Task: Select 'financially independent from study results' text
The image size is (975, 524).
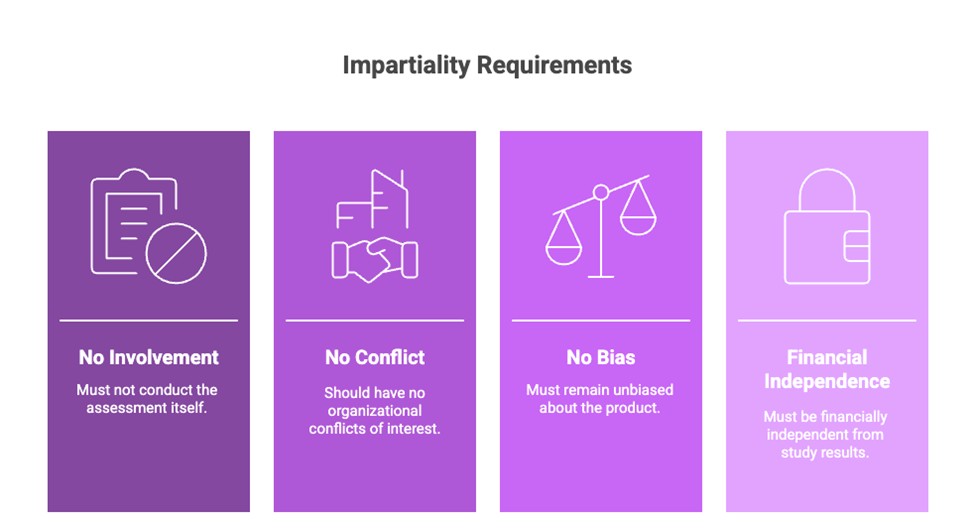Action: [827, 434]
